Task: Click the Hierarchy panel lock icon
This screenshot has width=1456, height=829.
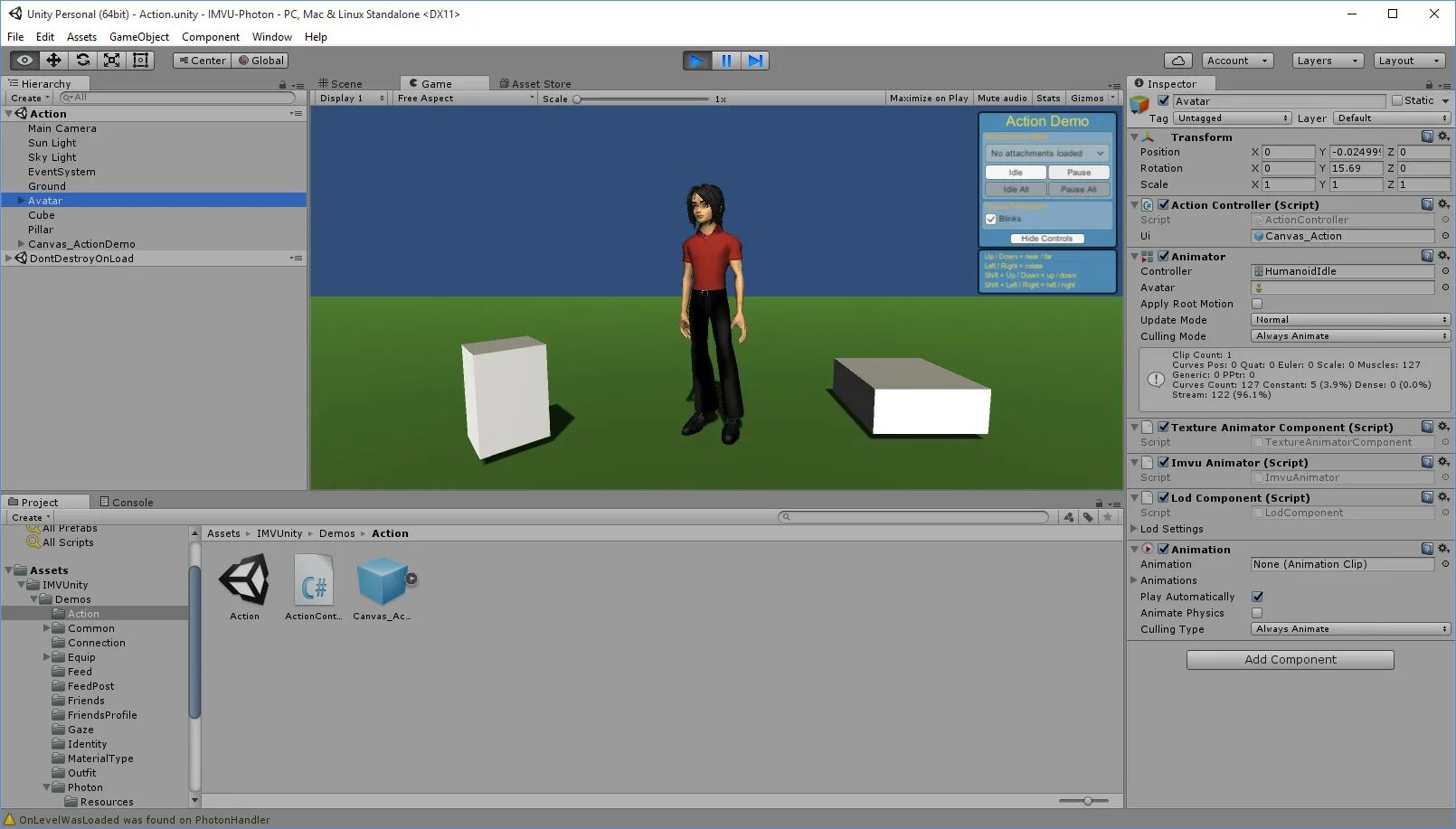Action: pos(282,84)
